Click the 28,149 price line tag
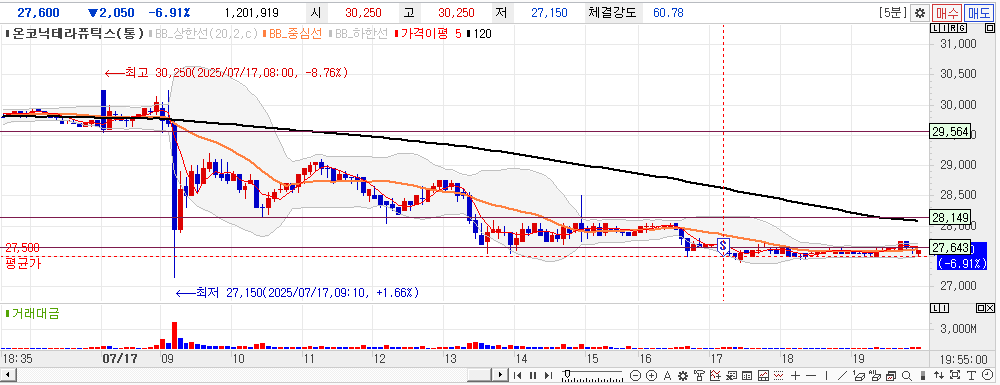 point(950,217)
